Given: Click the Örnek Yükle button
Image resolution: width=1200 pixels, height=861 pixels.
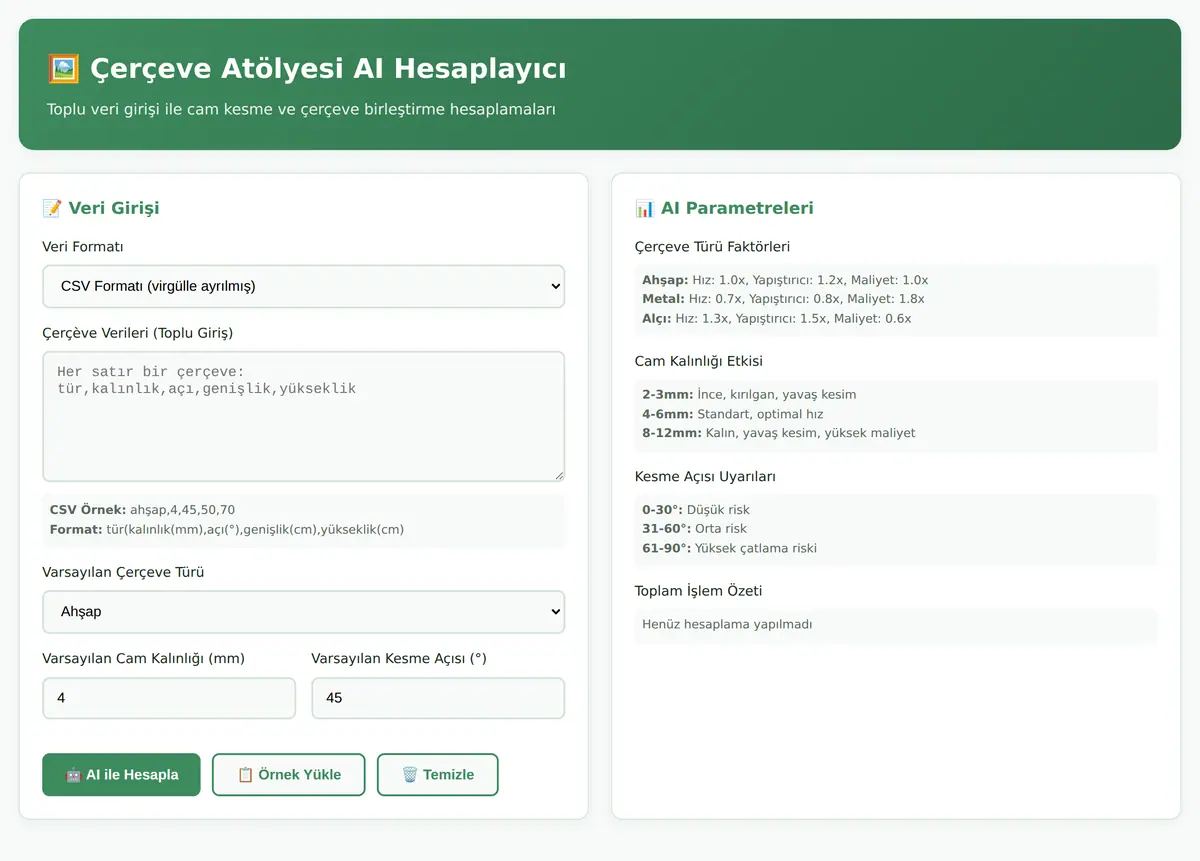Looking at the screenshot, I should coord(289,775).
